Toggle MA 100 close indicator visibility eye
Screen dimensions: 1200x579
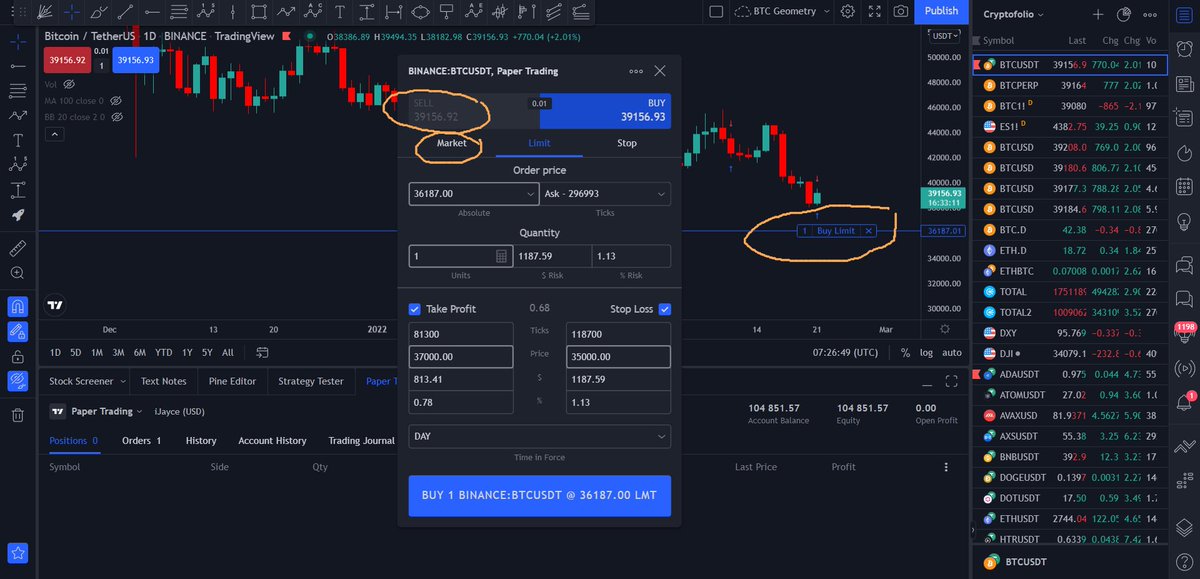click(x=115, y=101)
